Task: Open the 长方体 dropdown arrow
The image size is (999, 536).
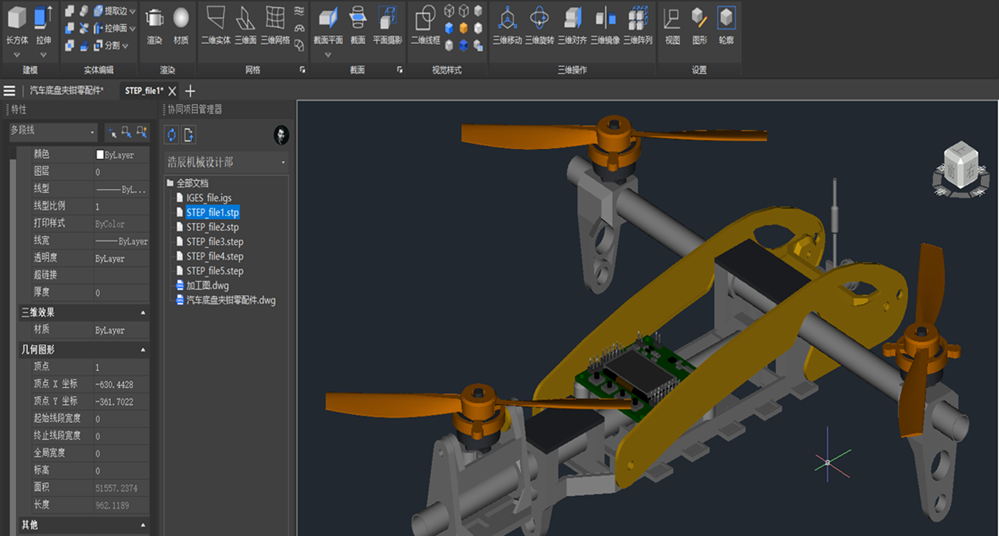Action: 17,55
